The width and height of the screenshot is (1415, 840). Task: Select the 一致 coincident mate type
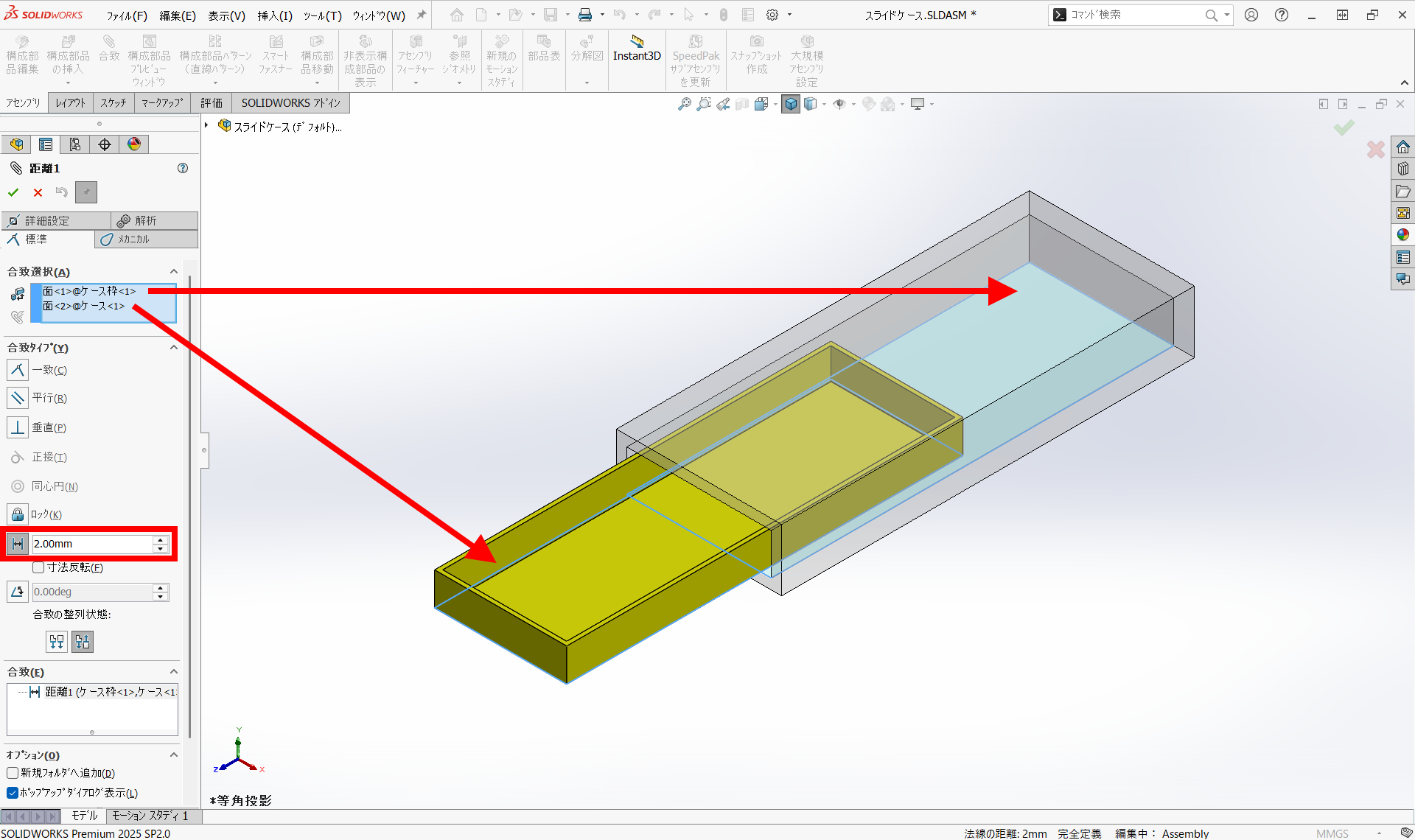point(18,370)
